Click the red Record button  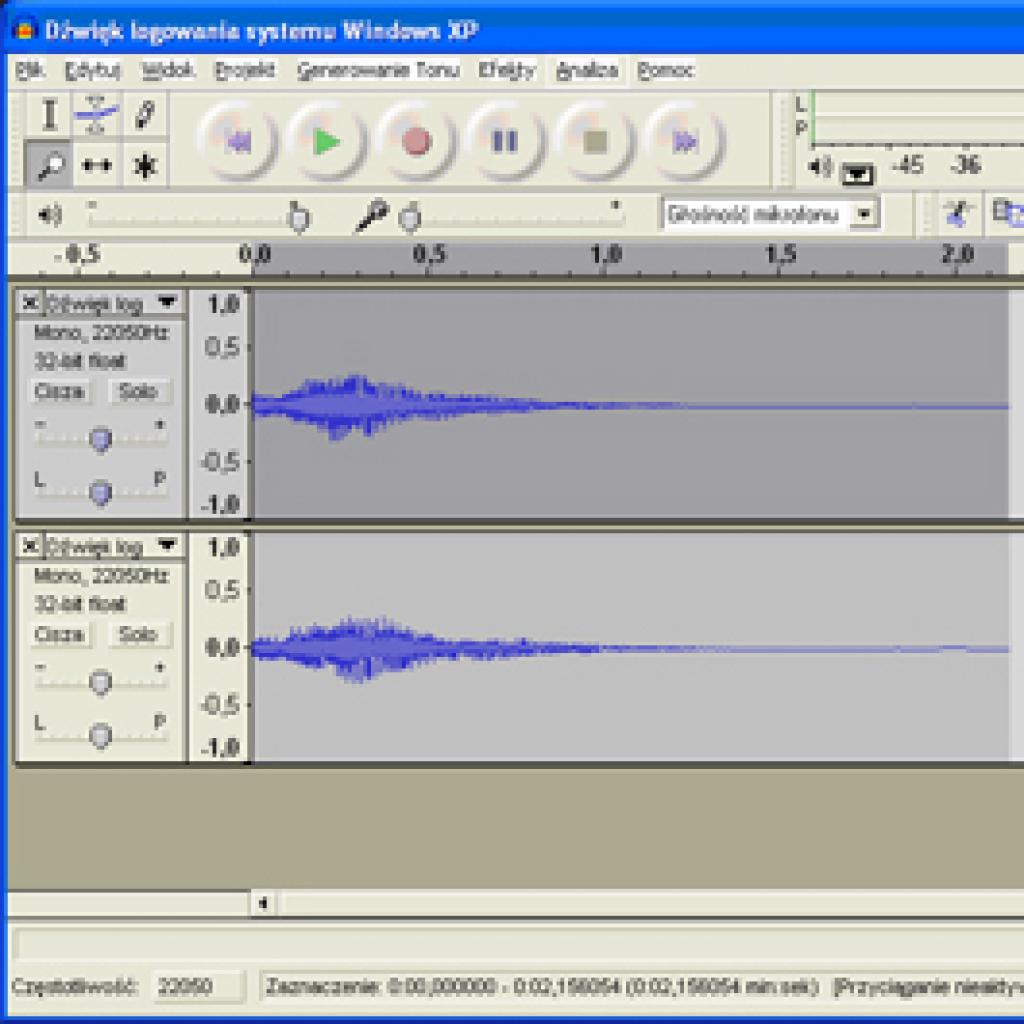(416, 141)
